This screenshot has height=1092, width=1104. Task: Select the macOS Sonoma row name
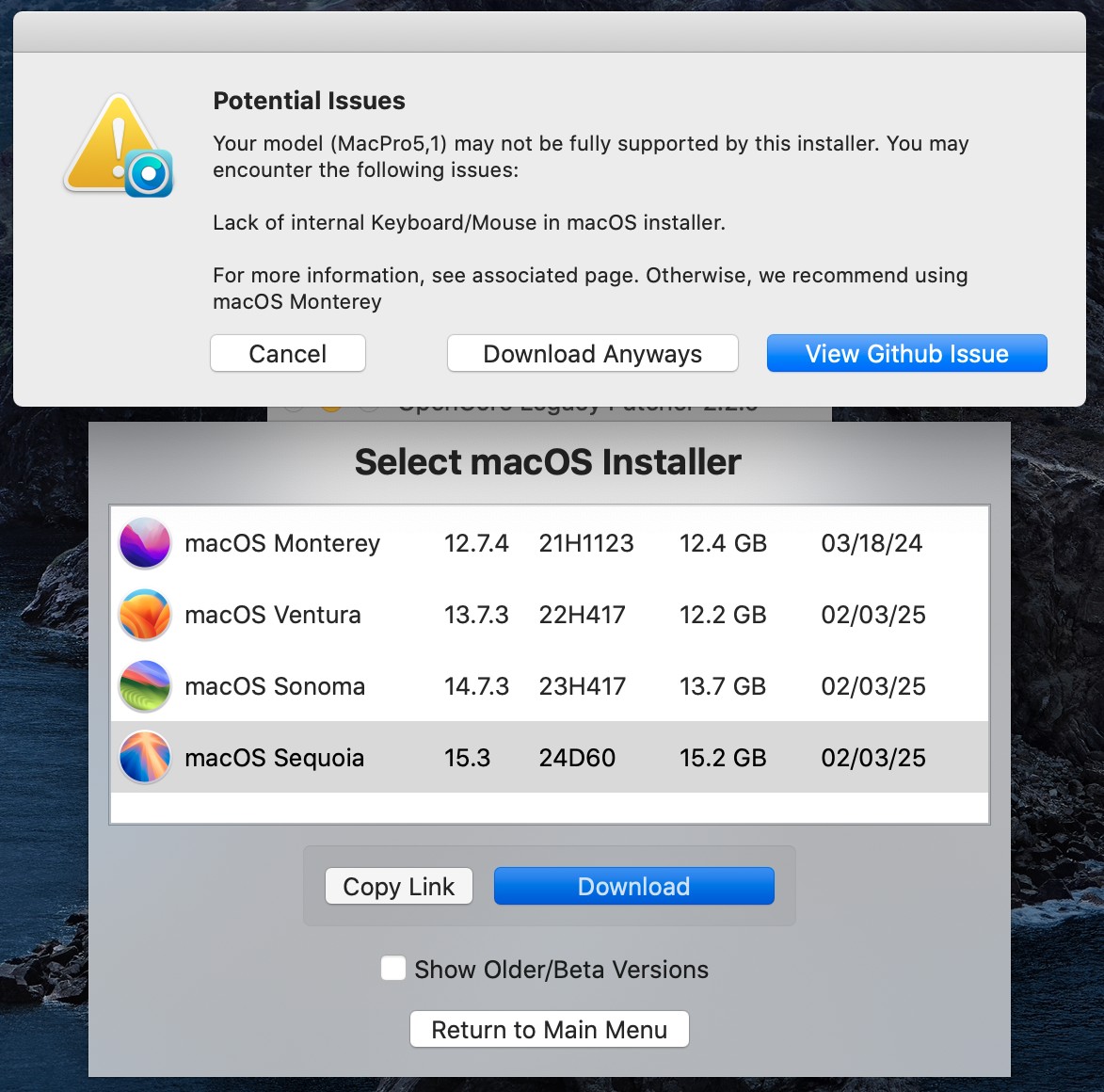tap(275, 686)
